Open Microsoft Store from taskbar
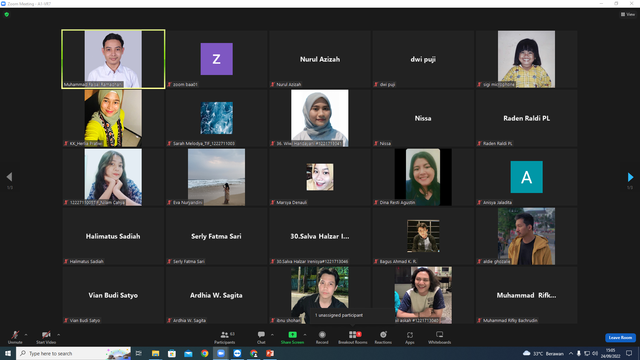The width and height of the screenshot is (640, 360). (x=171, y=353)
